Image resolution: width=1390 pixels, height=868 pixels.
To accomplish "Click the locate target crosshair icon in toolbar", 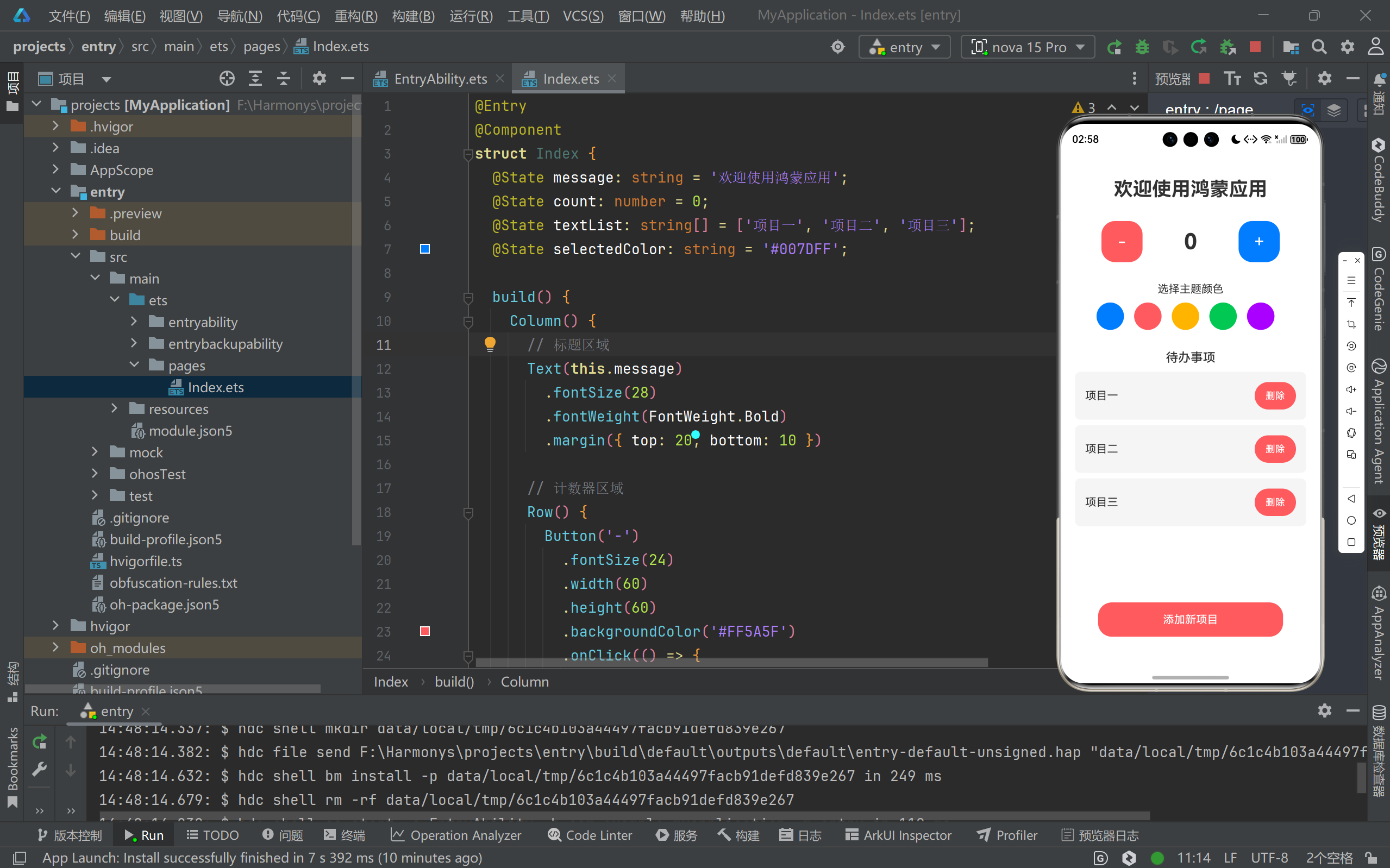I will [838, 47].
